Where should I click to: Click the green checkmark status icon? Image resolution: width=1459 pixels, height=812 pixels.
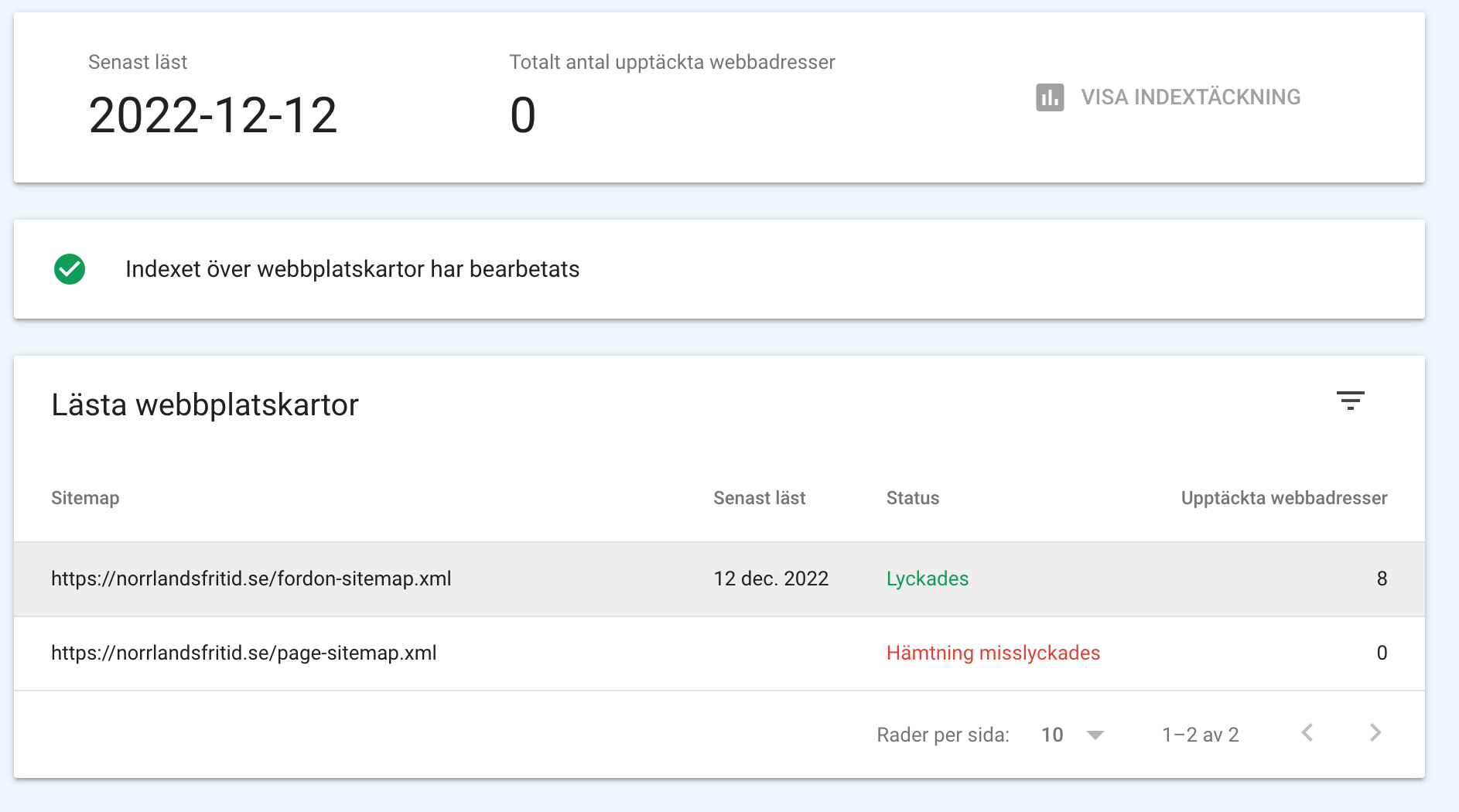[x=70, y=269]
